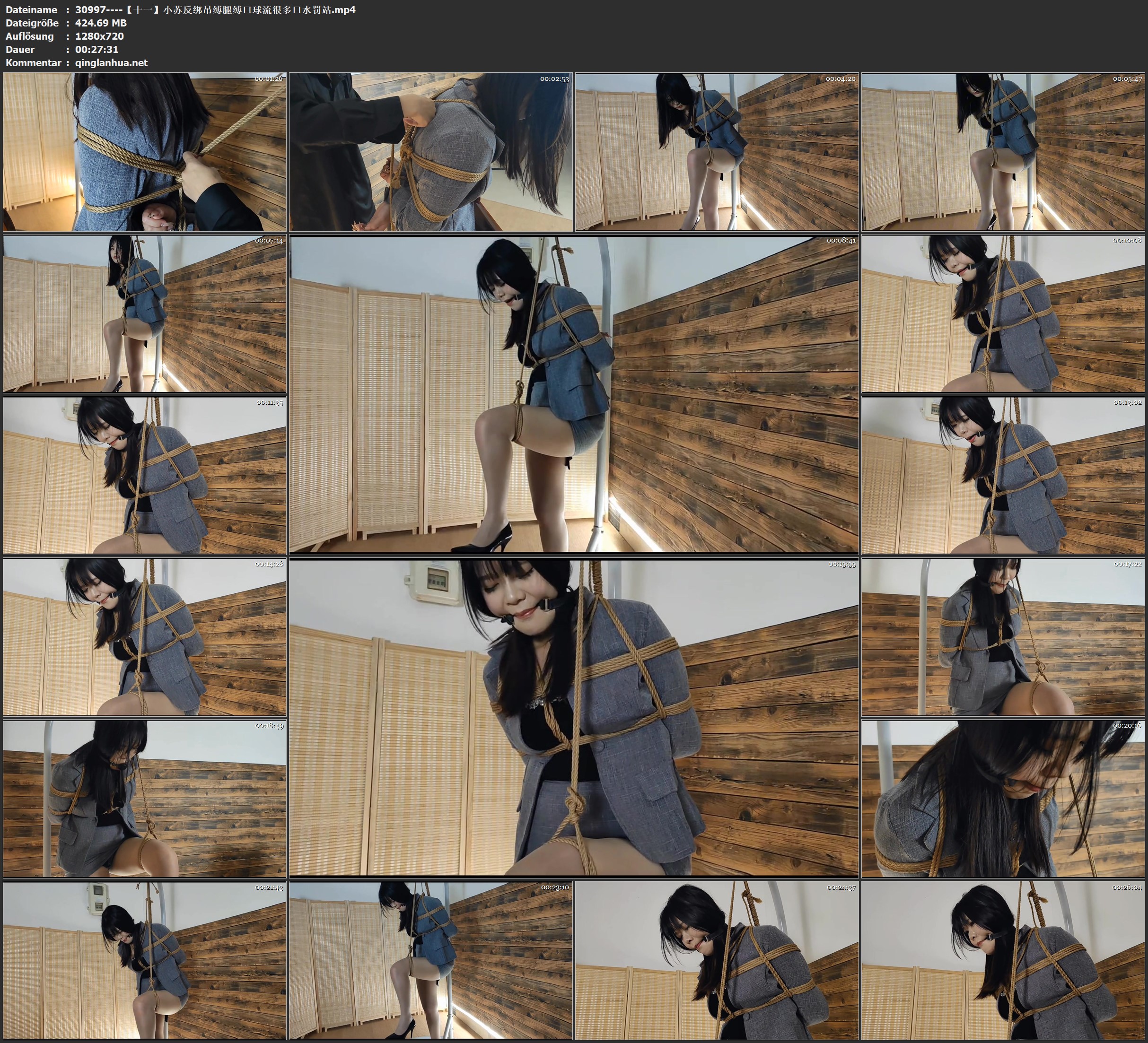
Task: Open the large frame at 00:08:41
Action: click(x=573, y=394)
